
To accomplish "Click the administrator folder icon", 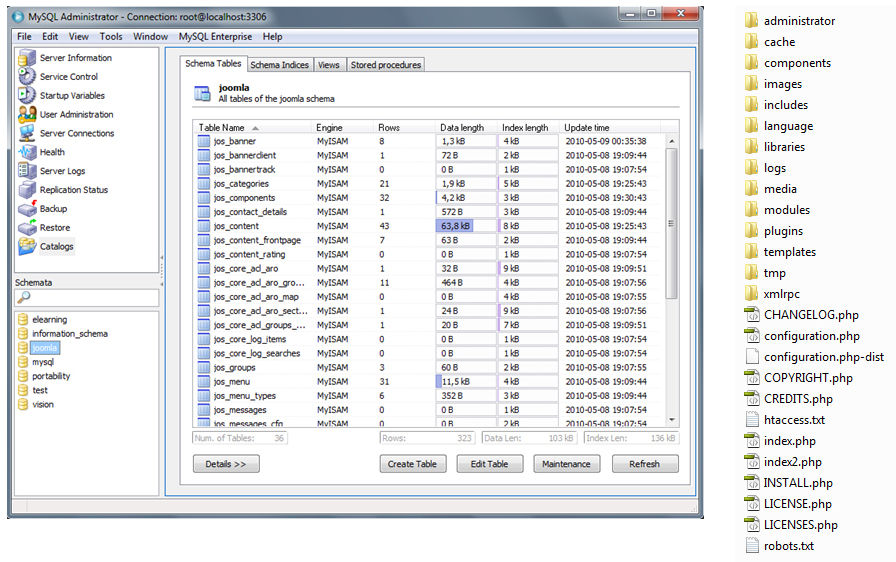I will (751, 21).
